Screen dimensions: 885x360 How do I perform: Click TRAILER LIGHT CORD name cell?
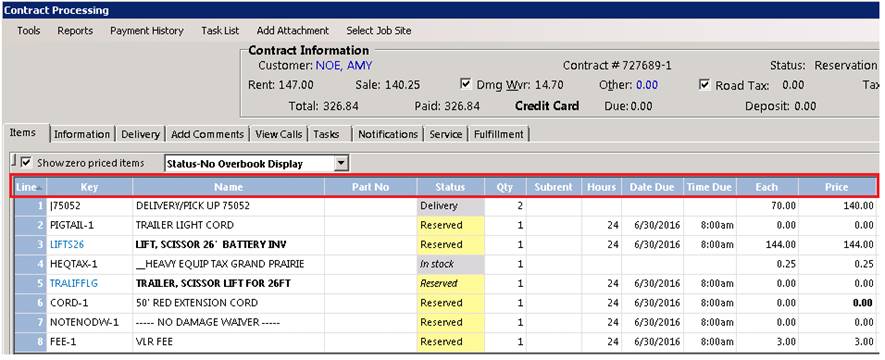(x=229, y=225)
